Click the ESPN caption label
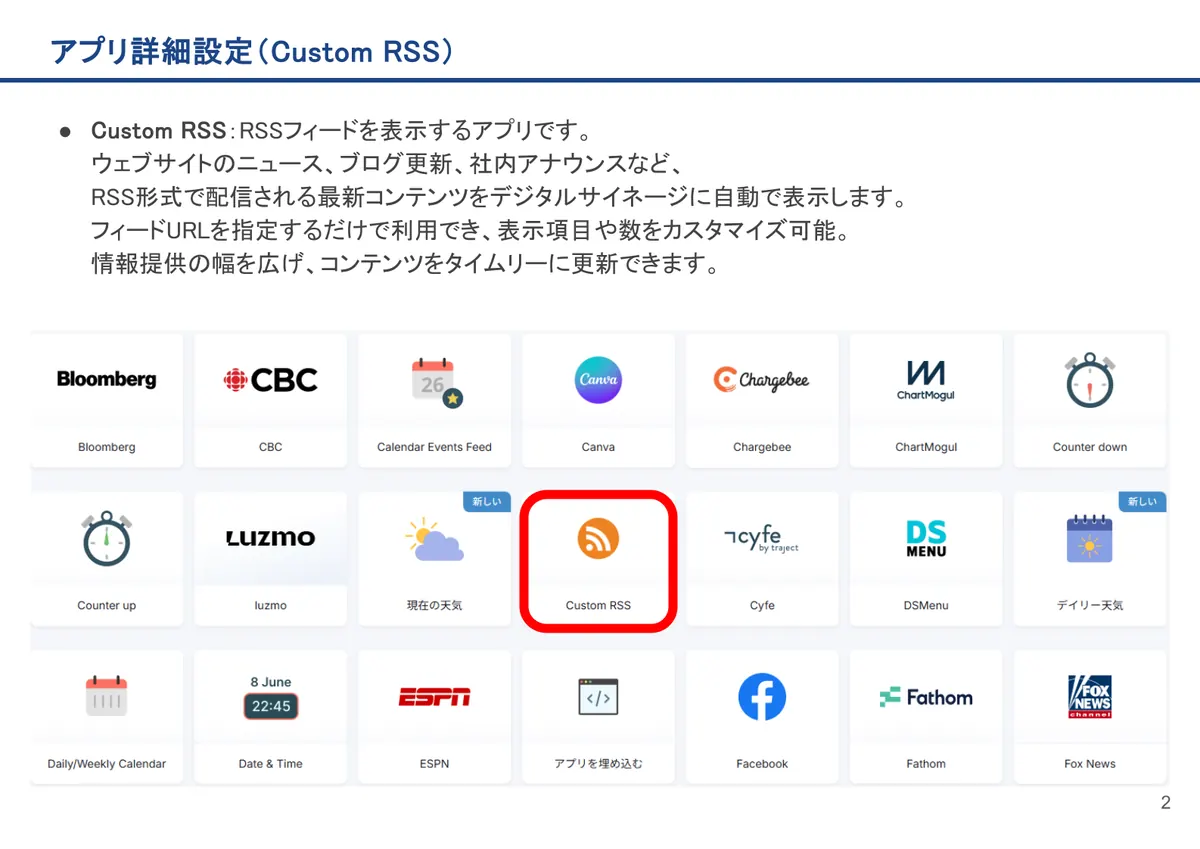The height and width of the screenshot is (849, 1200). click(434, 763)
